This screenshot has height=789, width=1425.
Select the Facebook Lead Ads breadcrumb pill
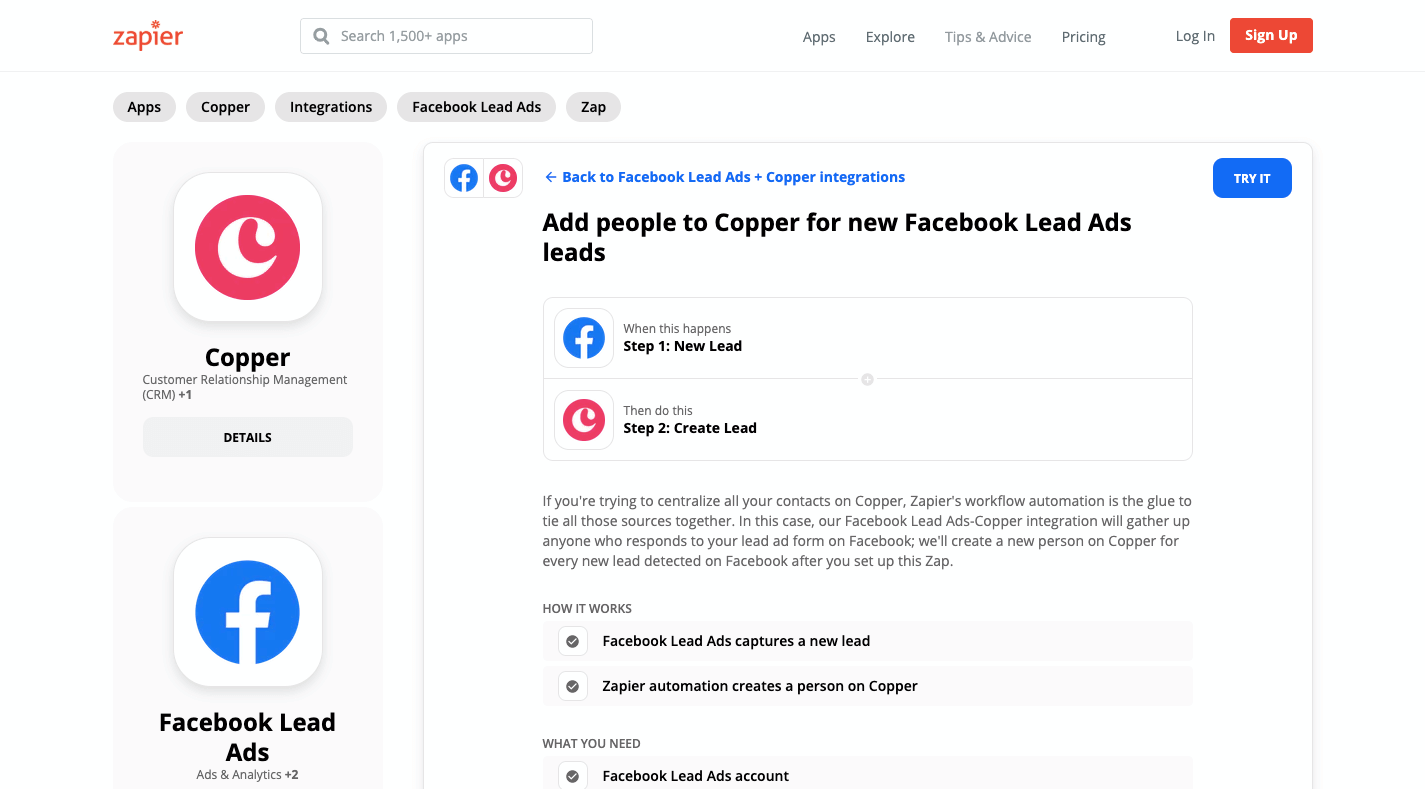pos(476,107)
